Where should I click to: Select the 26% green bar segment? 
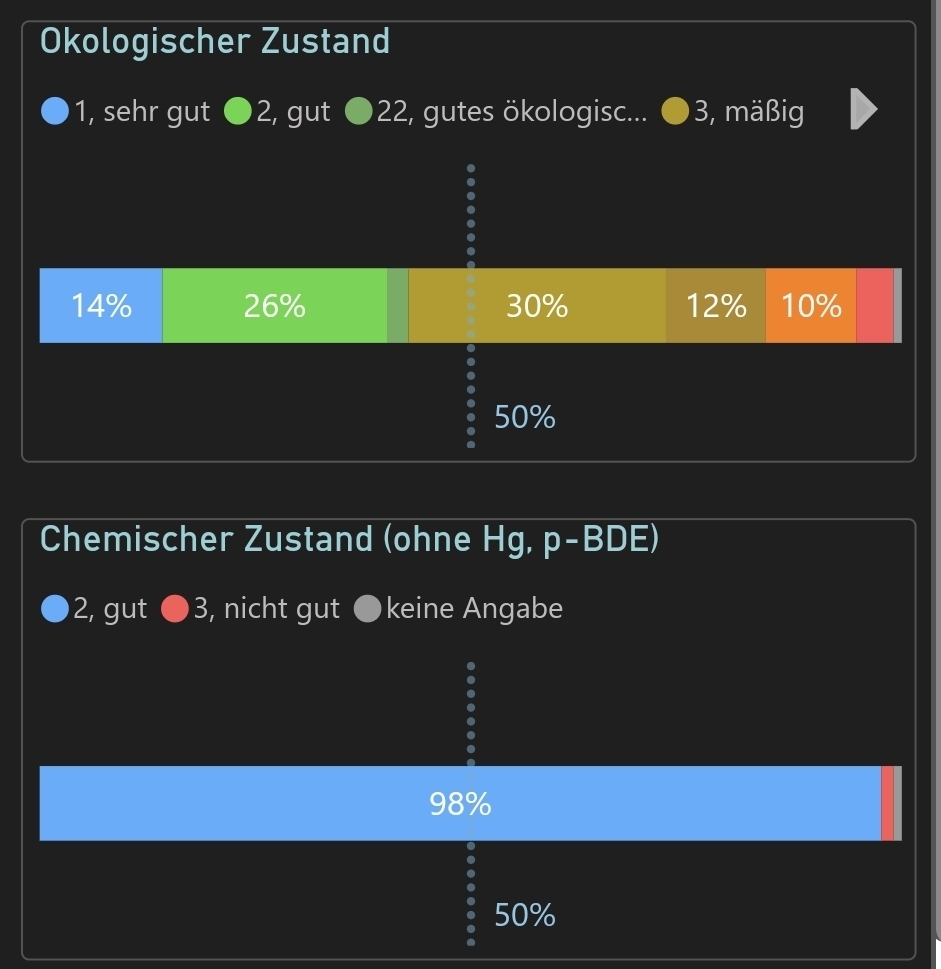274,306
